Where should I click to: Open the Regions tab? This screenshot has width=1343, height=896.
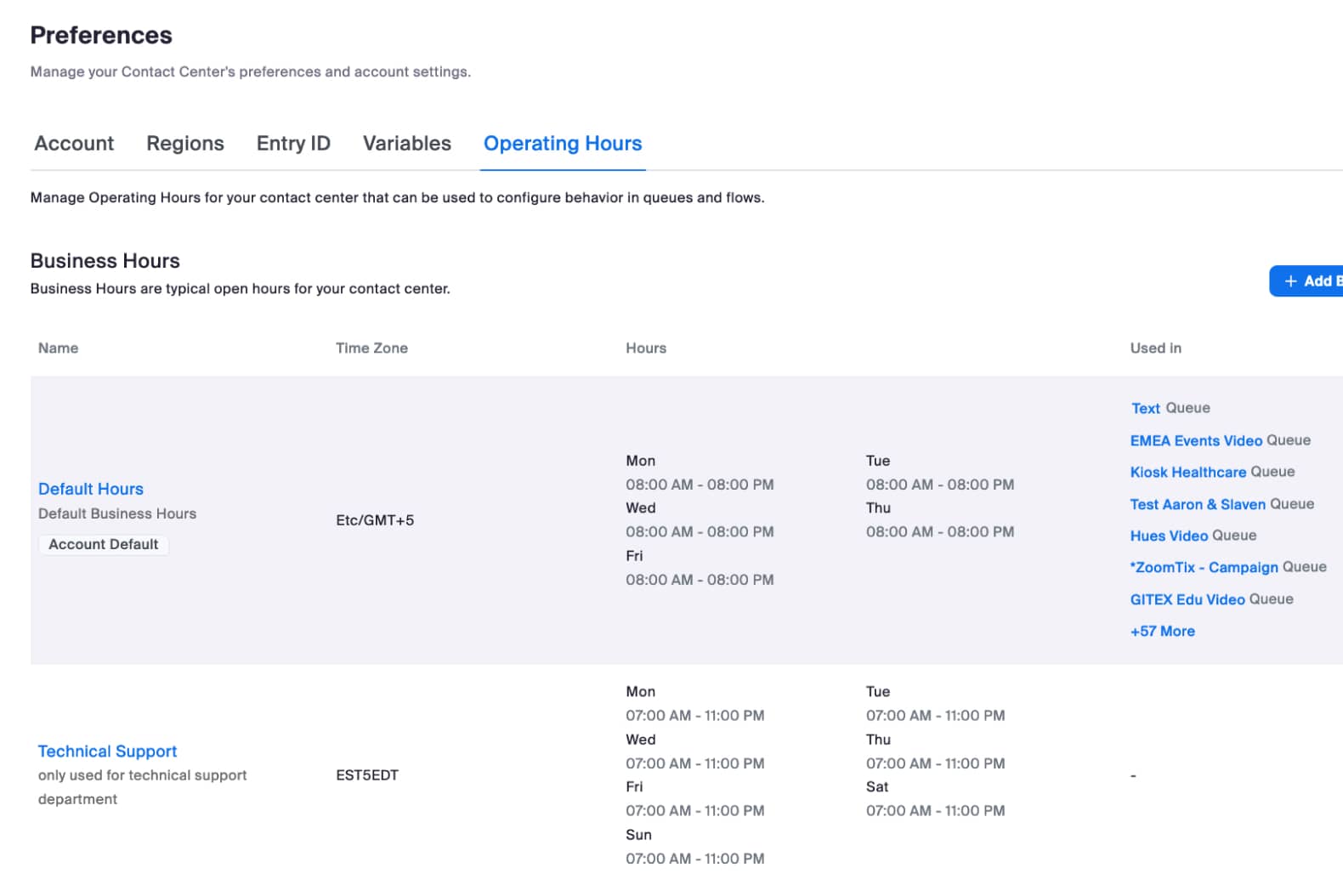(185, 144)
